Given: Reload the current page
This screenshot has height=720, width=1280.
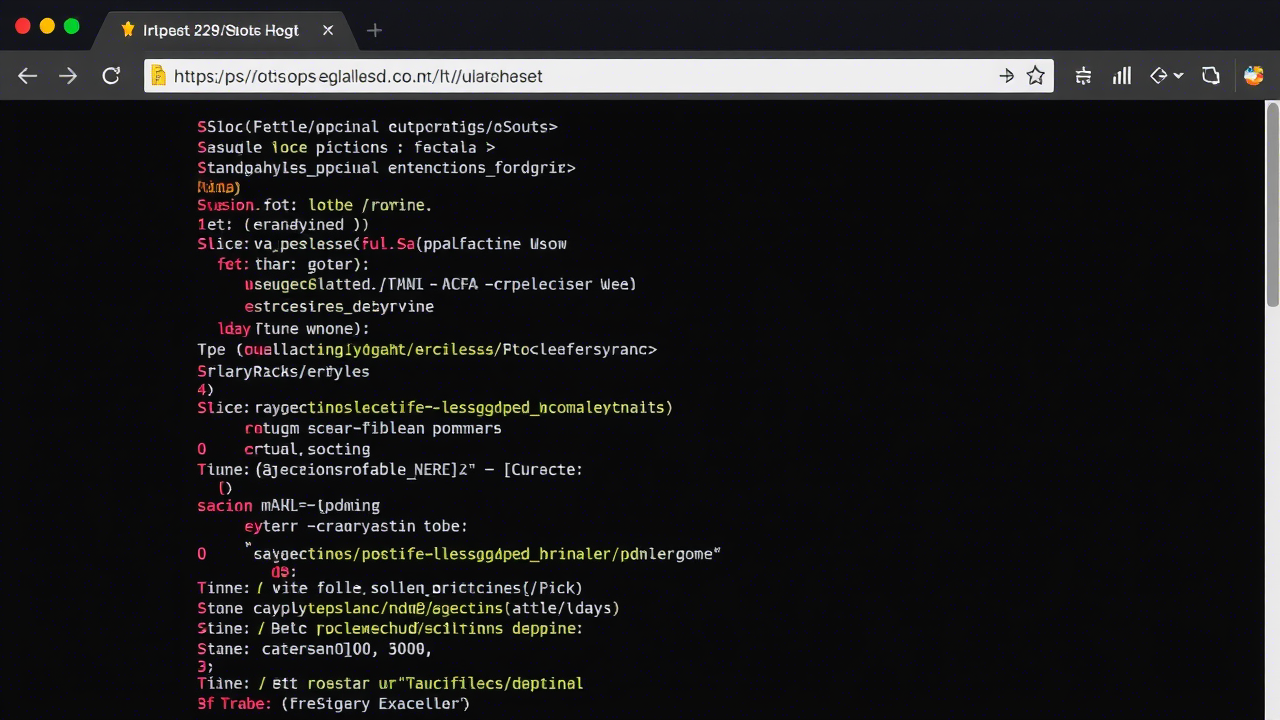Looking at the screenshot, I should [111, 76].
